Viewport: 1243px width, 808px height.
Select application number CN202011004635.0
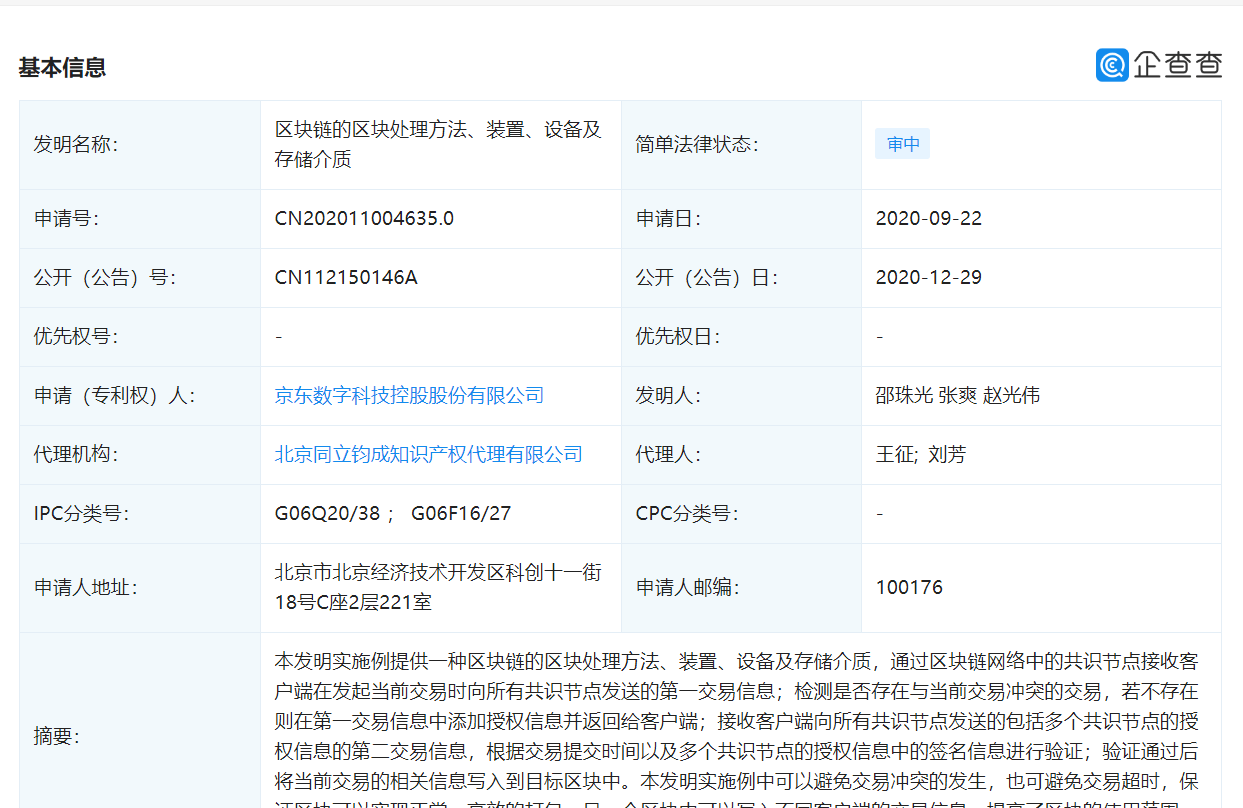364,218
